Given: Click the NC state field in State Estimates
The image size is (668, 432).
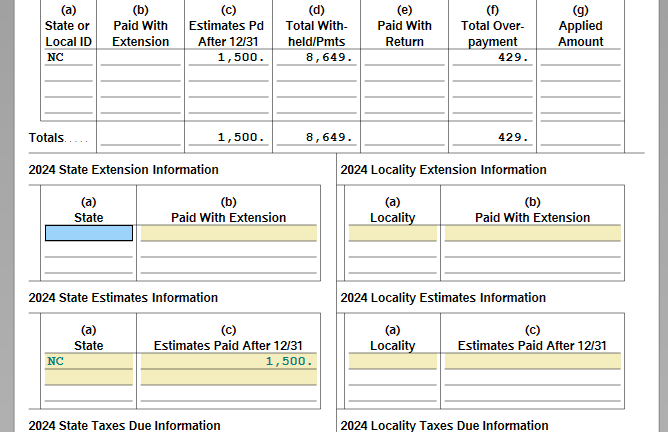Looking at the screenshot, I should tap(88, 361).
